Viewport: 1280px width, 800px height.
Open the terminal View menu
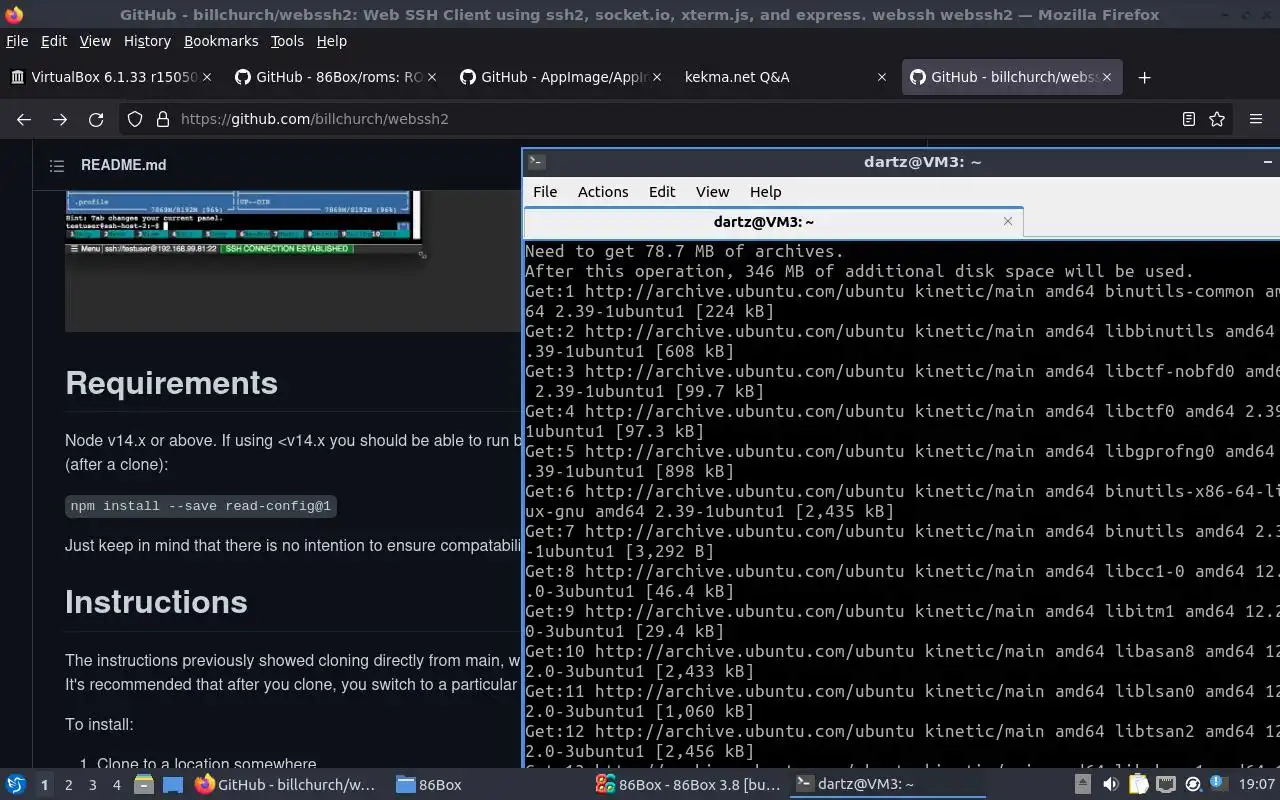(x=713, y=192)
